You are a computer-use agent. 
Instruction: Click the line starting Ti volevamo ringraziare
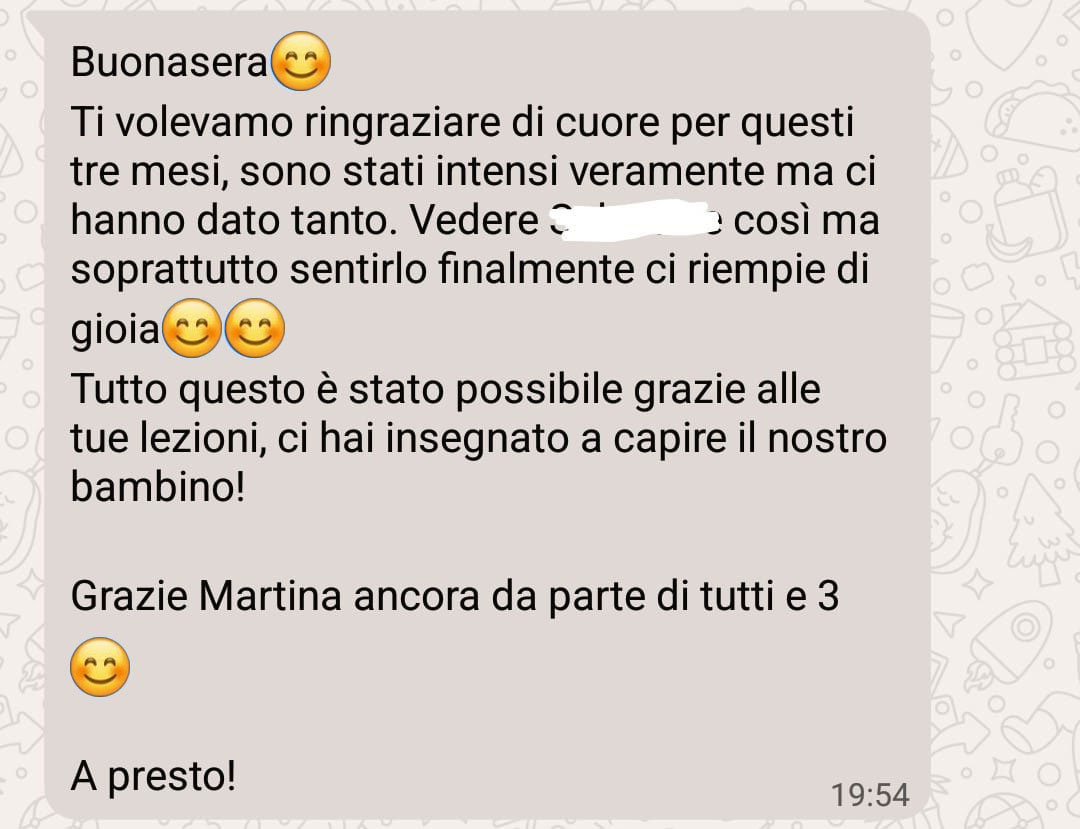coord(462,123)
